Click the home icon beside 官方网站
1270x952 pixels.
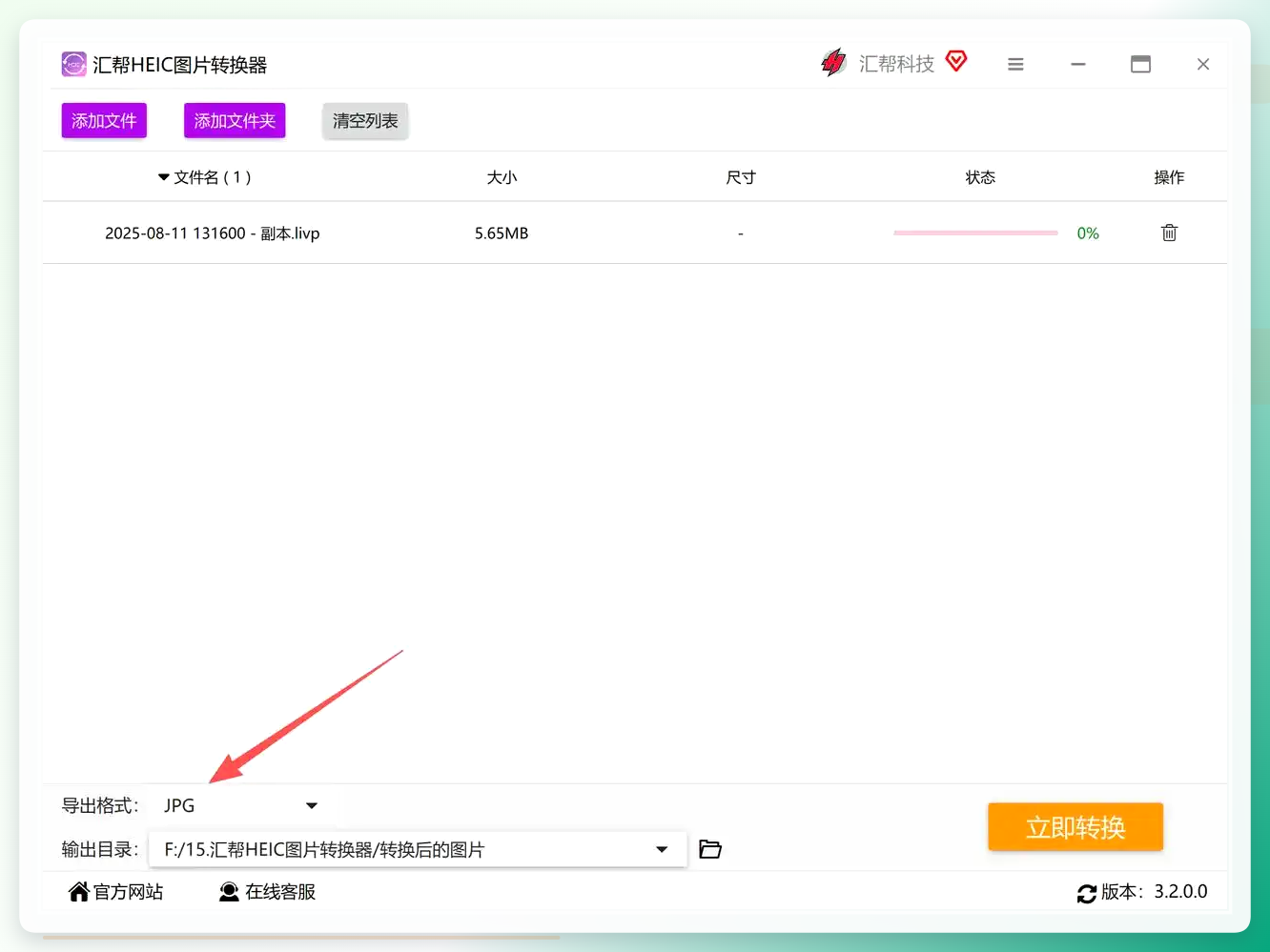[79, 891]
